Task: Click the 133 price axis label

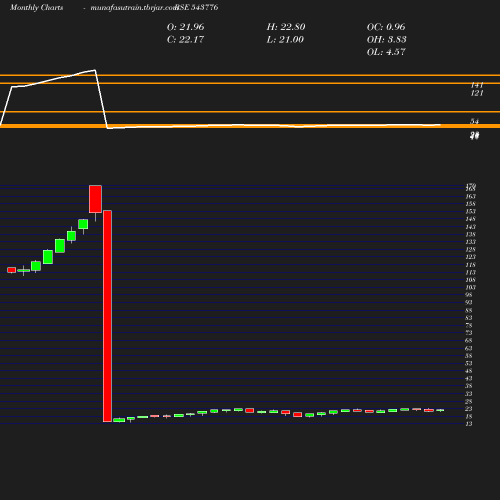Action: 471,242
